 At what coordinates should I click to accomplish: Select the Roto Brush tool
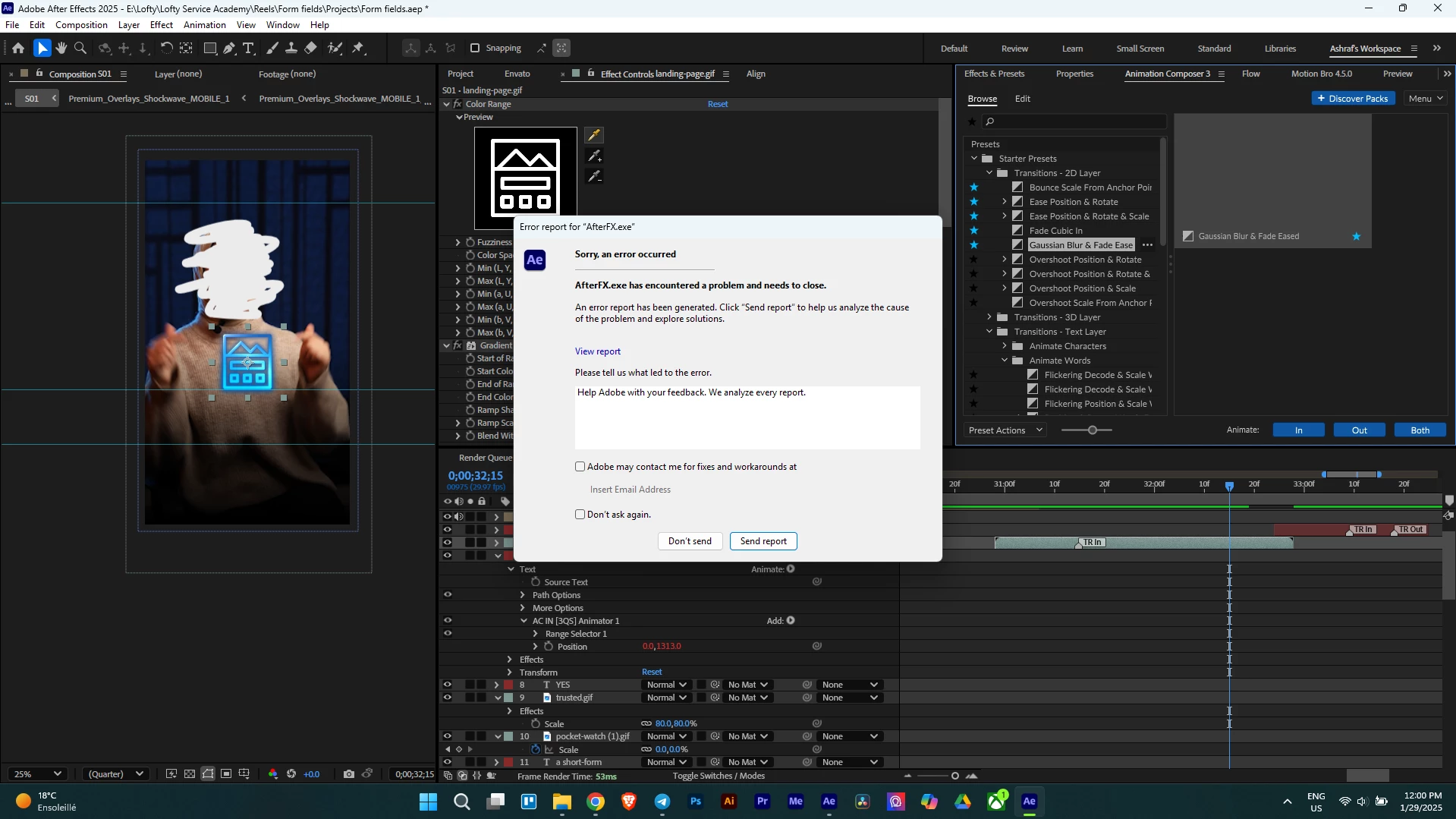(x=335, y=48)
